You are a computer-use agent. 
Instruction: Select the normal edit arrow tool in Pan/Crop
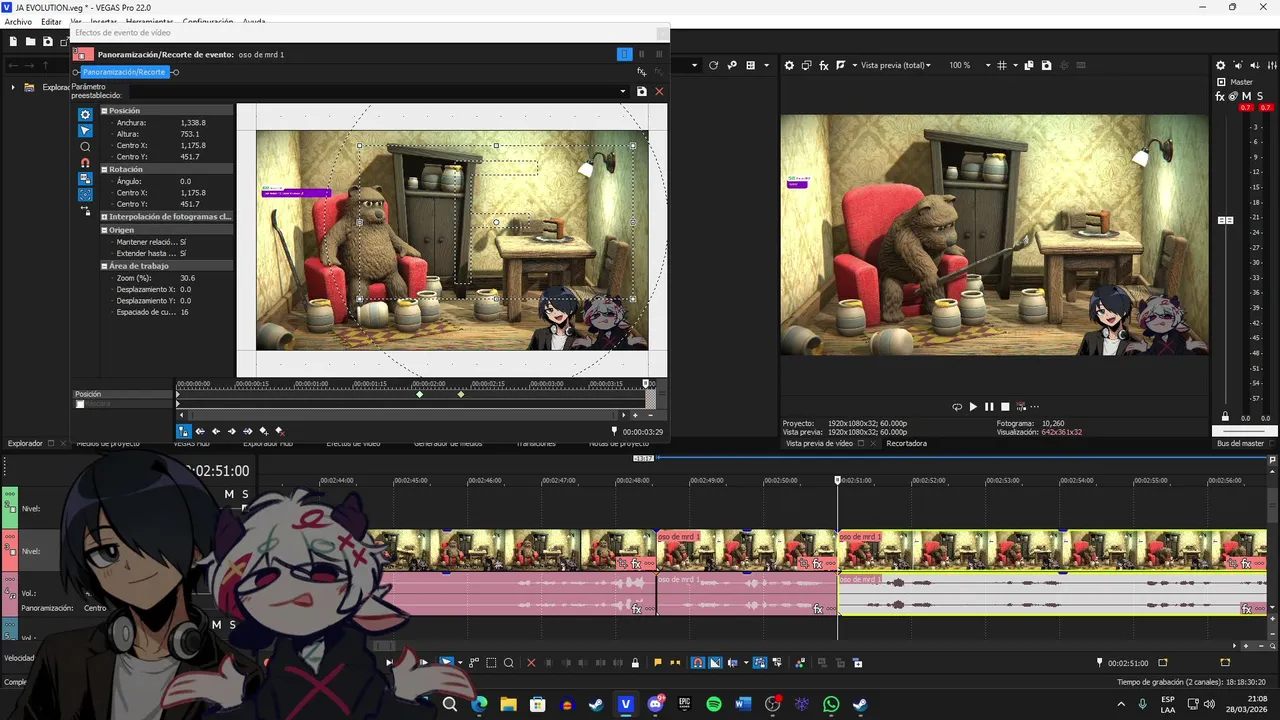click(x=85, y=131)
